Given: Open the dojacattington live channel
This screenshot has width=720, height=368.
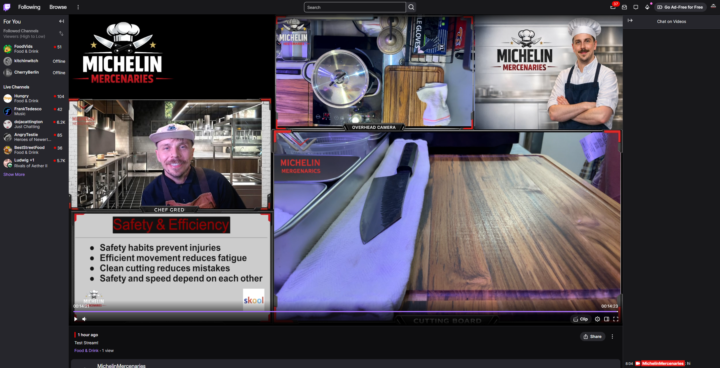Looking at the screenshot, I should (x=34, y=124).
